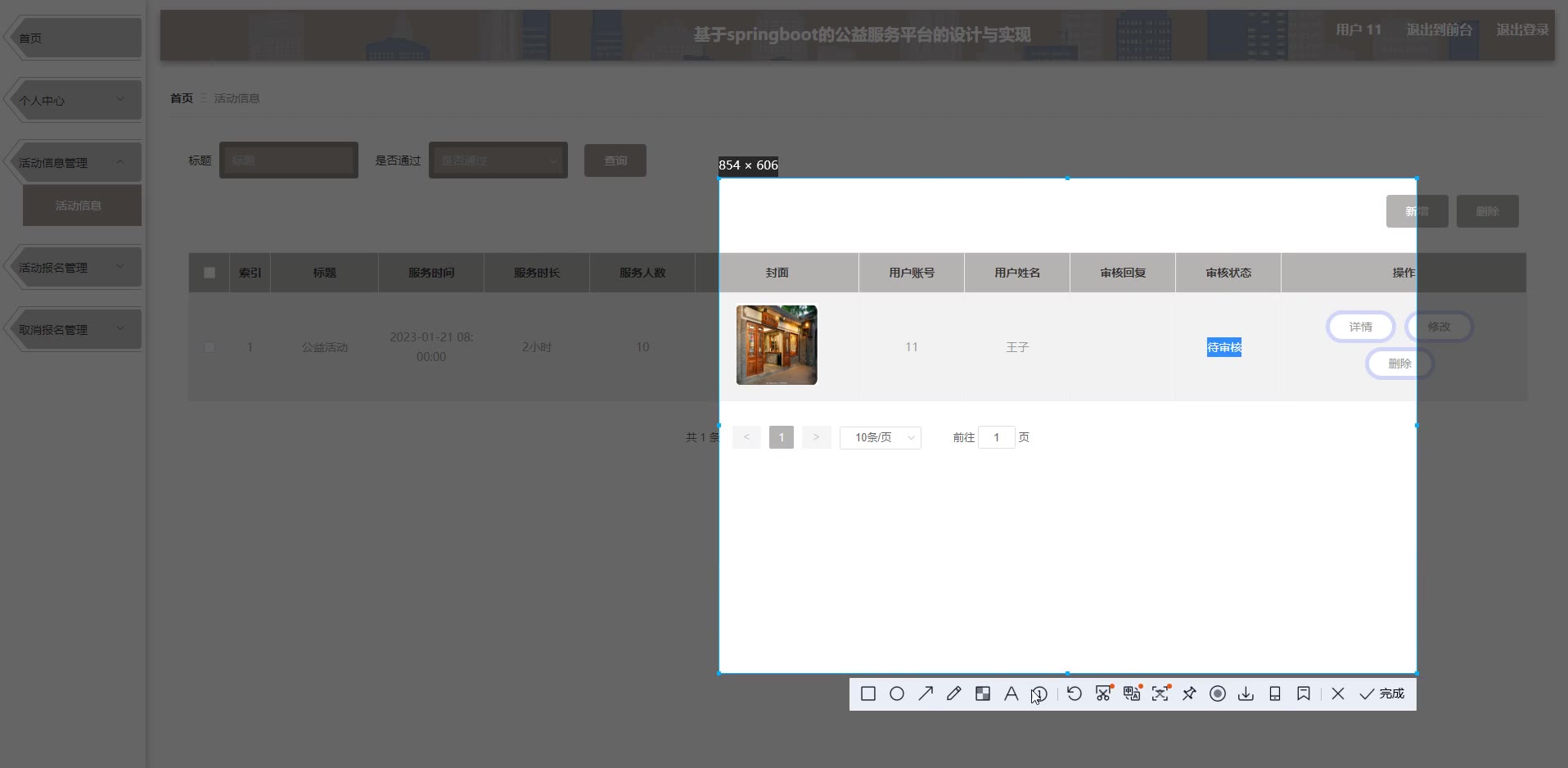Pin the screenshot to screen
The height and width of the screenshot is (768, 1568).
[1189, 693]
